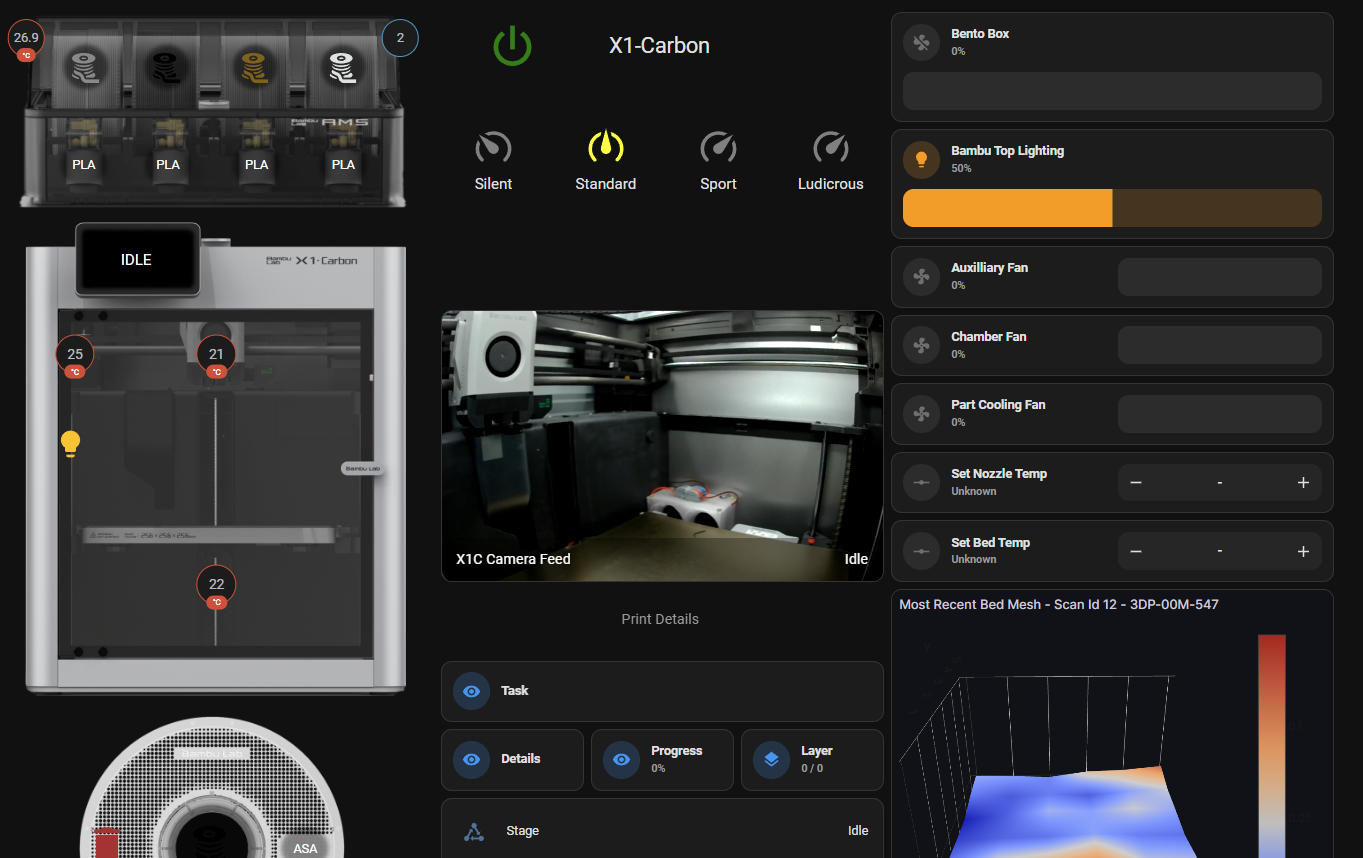Screen dimensions: 1363x858
Task: Click the AMS 26.9 °C temperature badge
Action: [x=26, y=39]
